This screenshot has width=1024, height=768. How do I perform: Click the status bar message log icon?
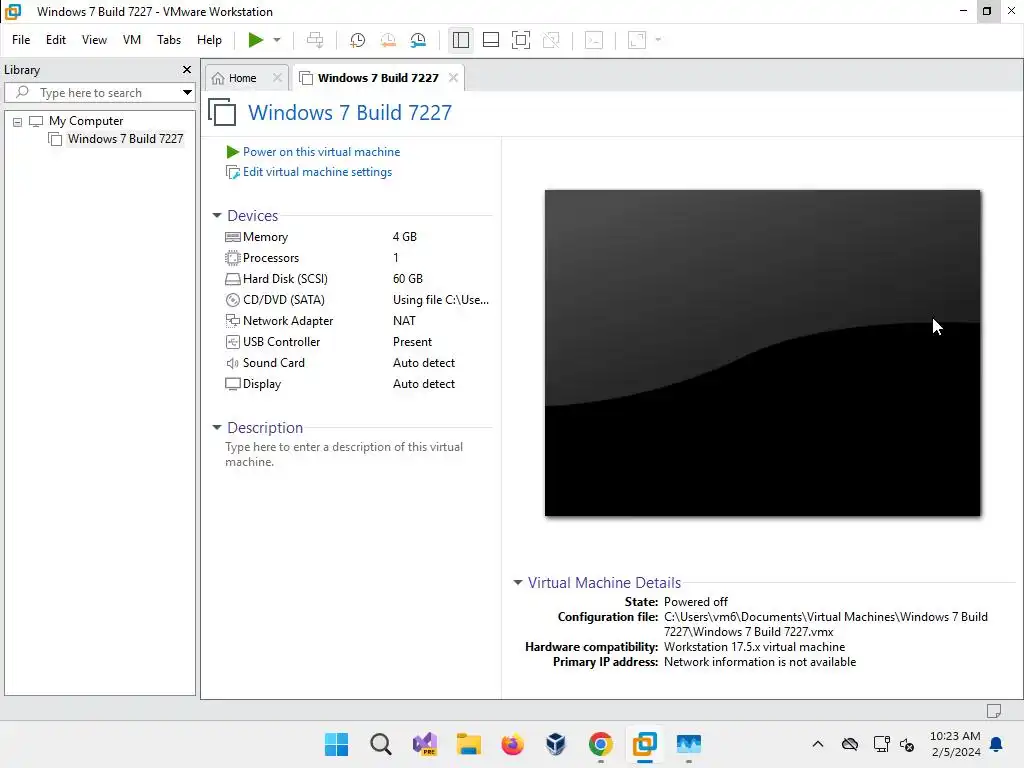click(x=994, y=711)
